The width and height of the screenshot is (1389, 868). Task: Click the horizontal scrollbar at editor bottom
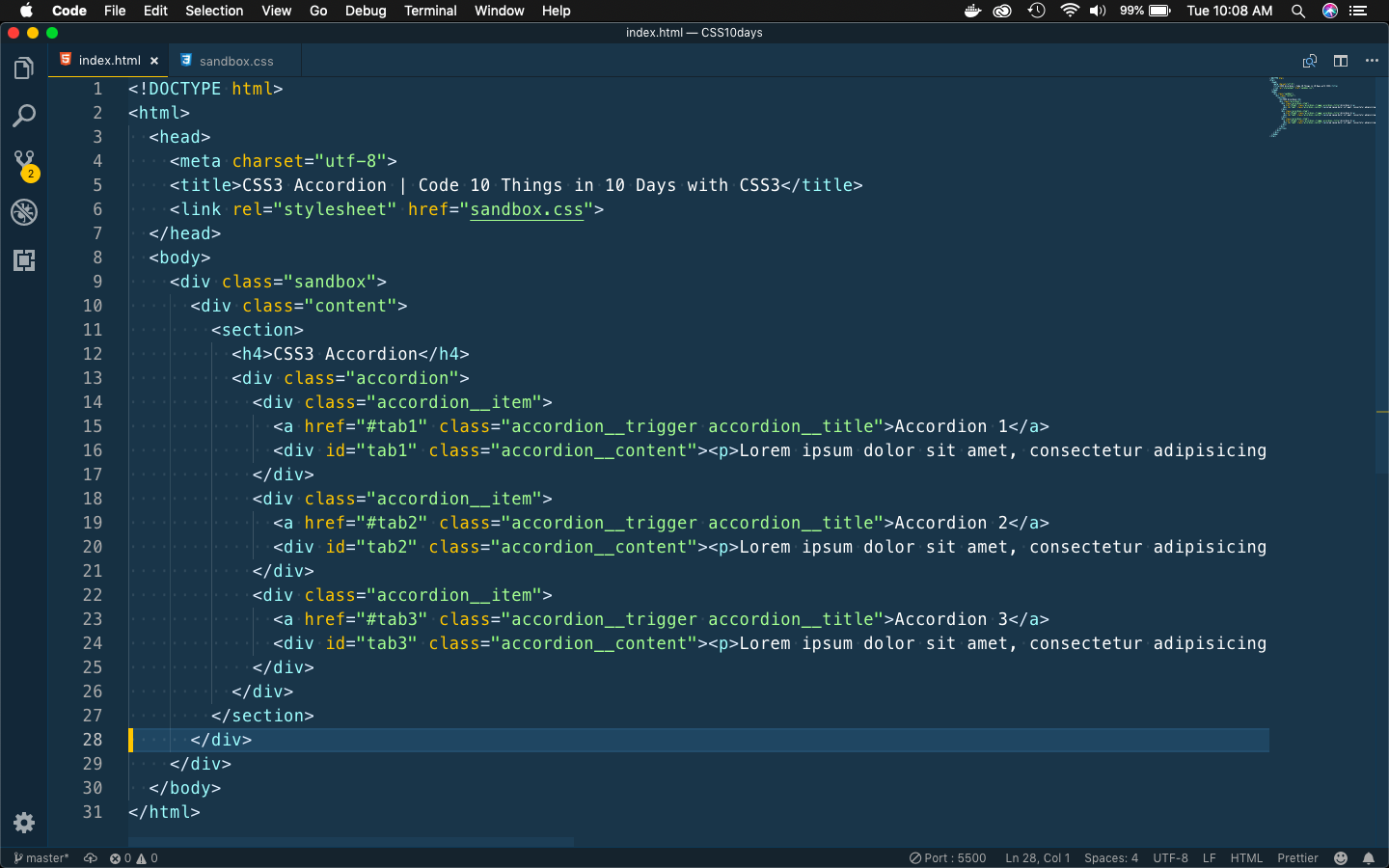(x=350, y=842)
